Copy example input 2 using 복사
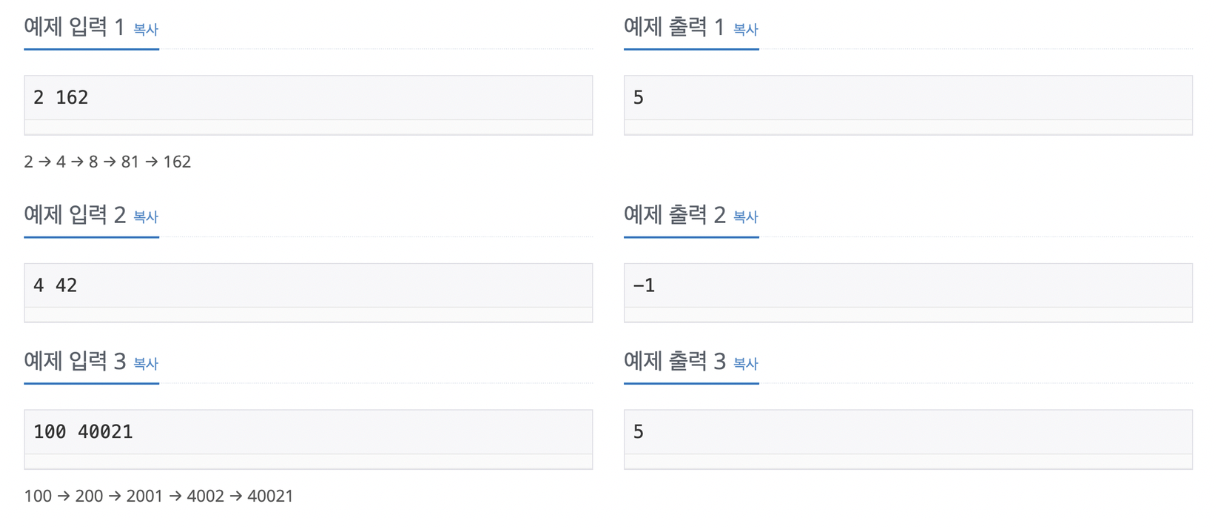 (146, 217)
